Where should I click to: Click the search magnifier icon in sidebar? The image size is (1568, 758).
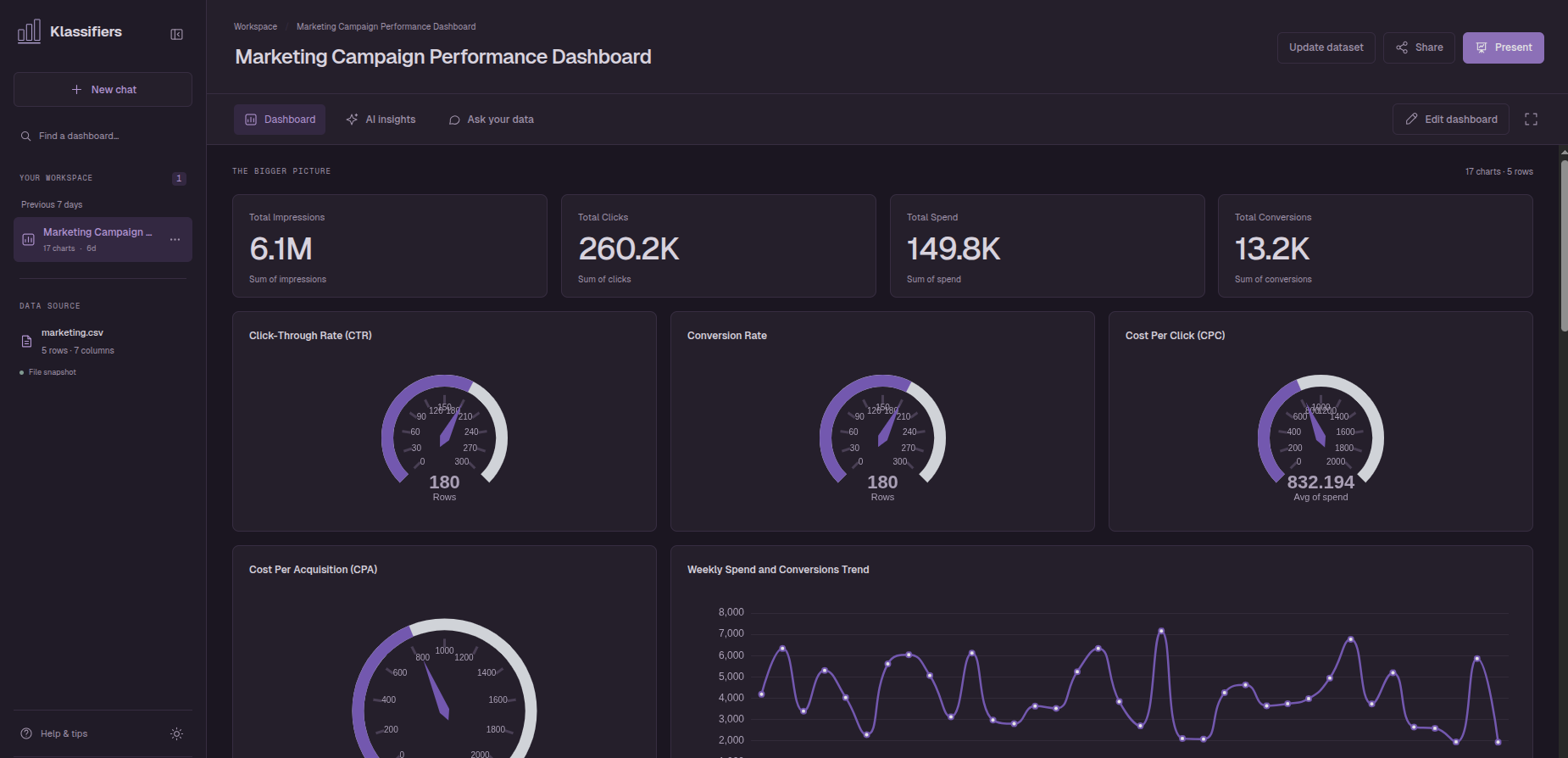[x=26, y=136]
